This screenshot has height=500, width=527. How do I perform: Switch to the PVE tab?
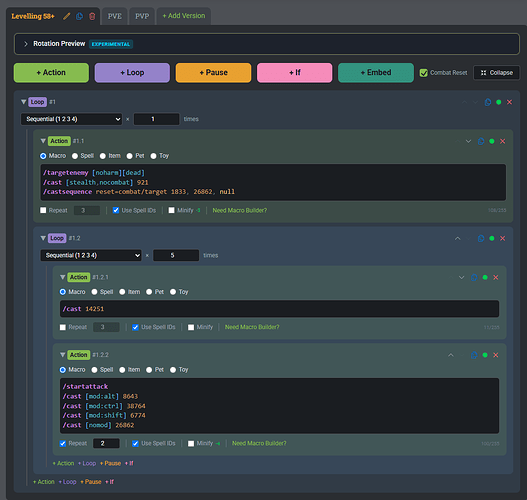pos(115,16)
